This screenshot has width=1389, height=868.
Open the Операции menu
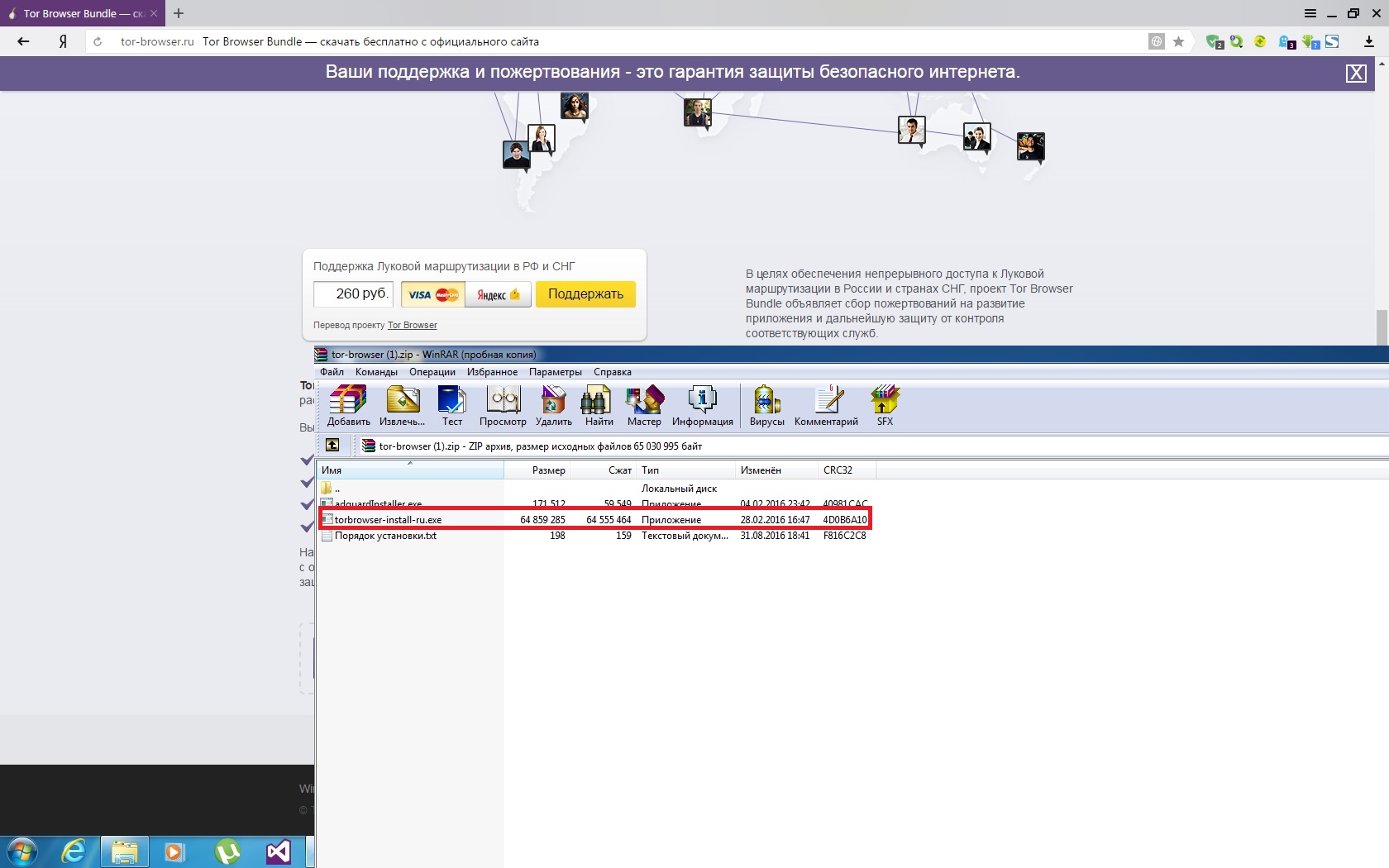point(432,372)
